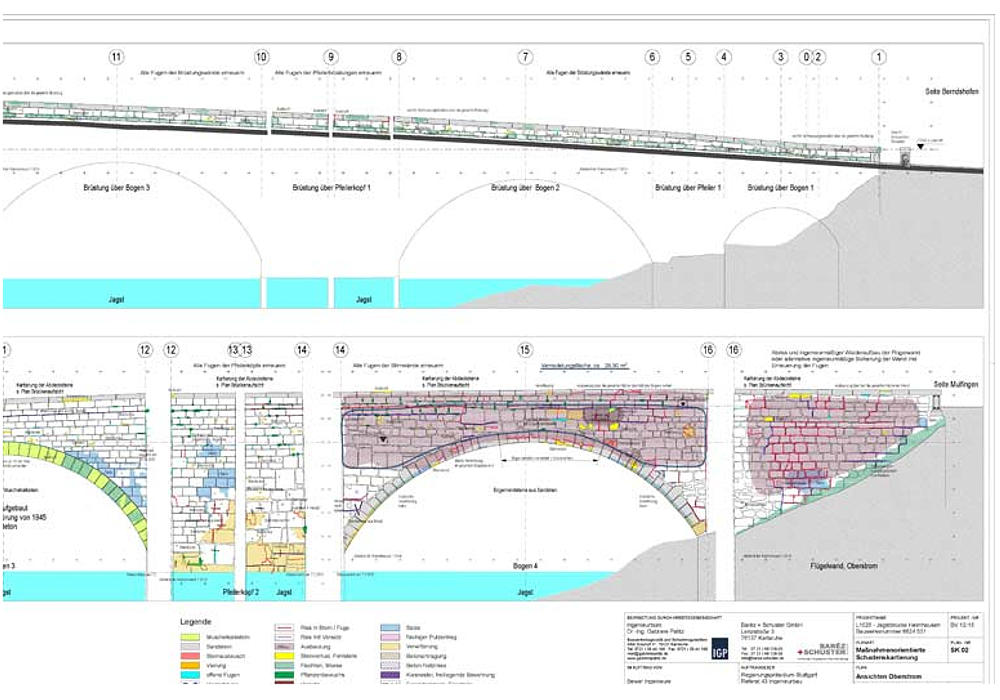Click the 'Bogen 4' label under the arch
The height and width of the screenshot is (700, 1000).
(525, 566)
